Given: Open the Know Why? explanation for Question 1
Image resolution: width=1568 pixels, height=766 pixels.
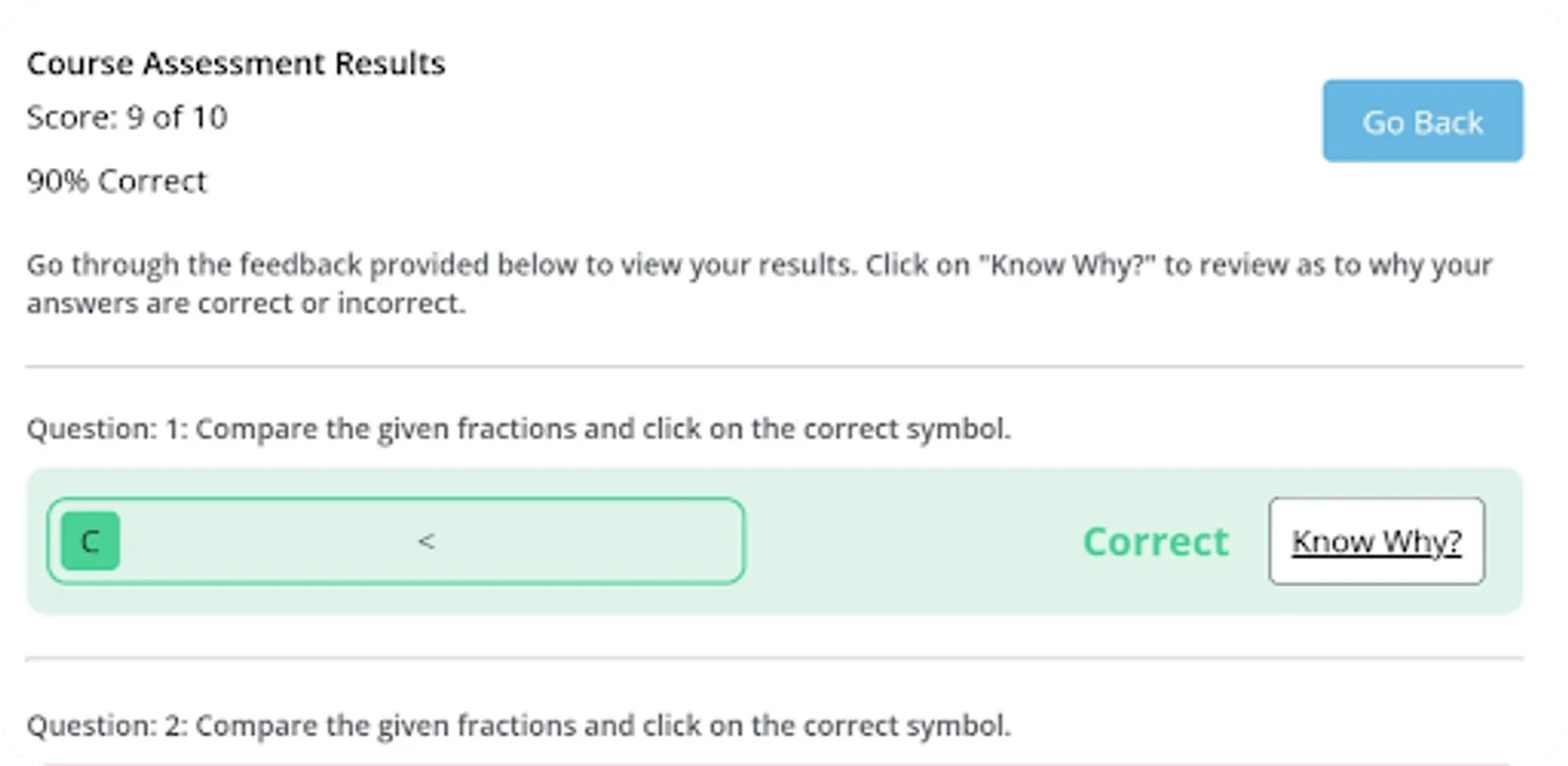Looking at the screenshot, I should [1376, 541].
